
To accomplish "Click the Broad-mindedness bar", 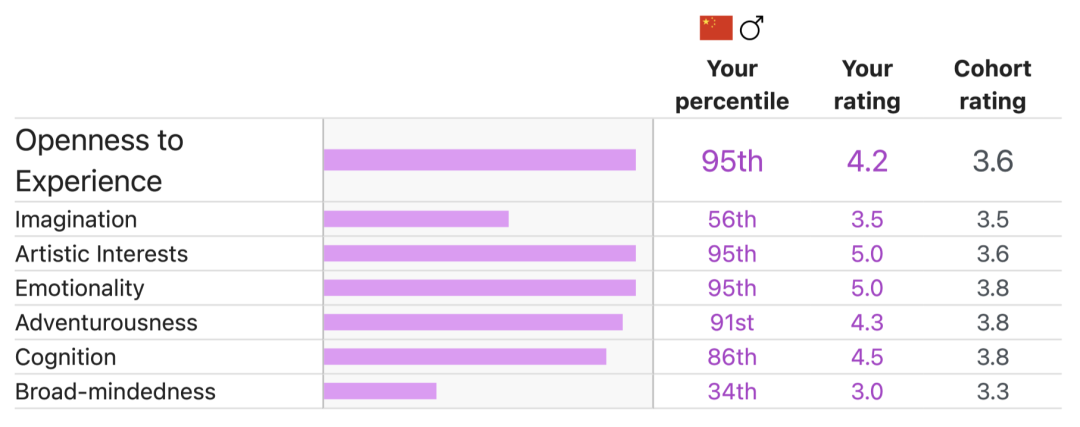I will coord(380,391).
